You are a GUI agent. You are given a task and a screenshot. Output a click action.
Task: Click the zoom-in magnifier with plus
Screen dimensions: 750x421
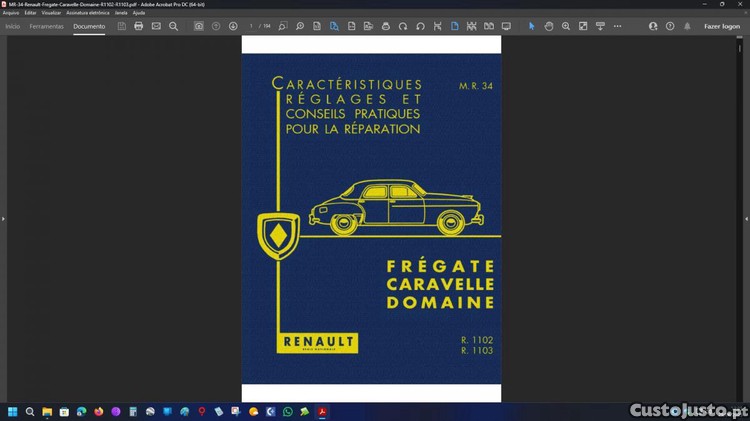(566, 26)
